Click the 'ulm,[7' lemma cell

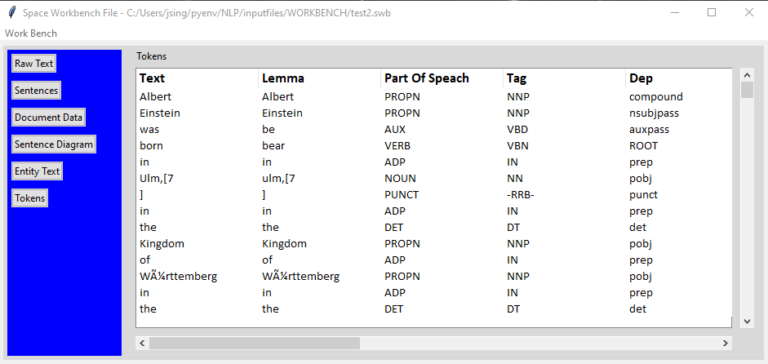tap(279, 178)
